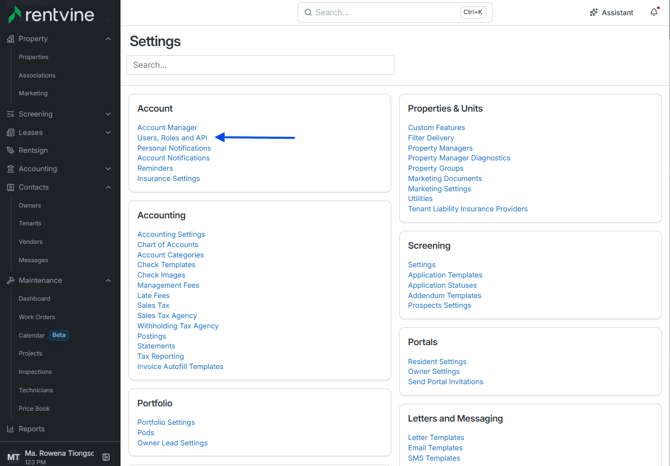Click the global Search field at top
670x466 pixels.
point(395,12)
